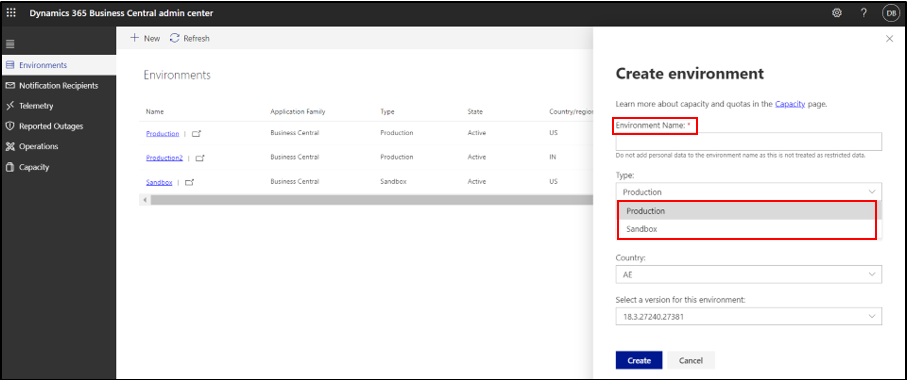Image resolution: width=907 pixels, height=380 pixels.
Task: Expand the version dropdown 18.3.27240.27381
Action: point(749,316)
